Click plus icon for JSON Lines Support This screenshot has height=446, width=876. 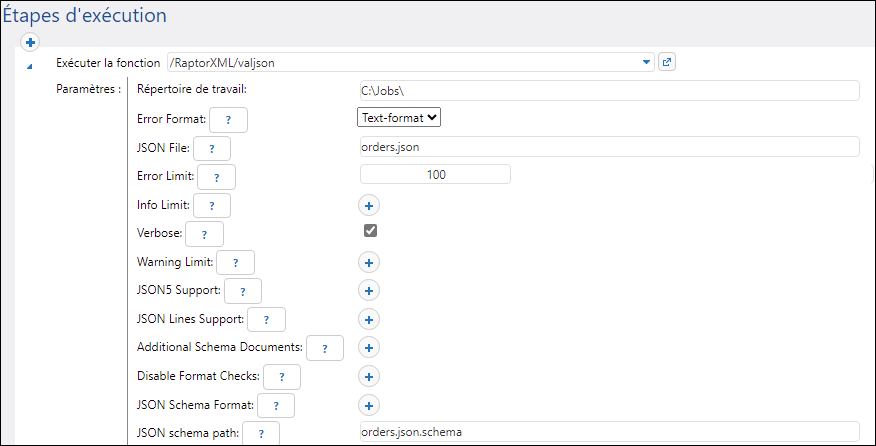(368, 320)
